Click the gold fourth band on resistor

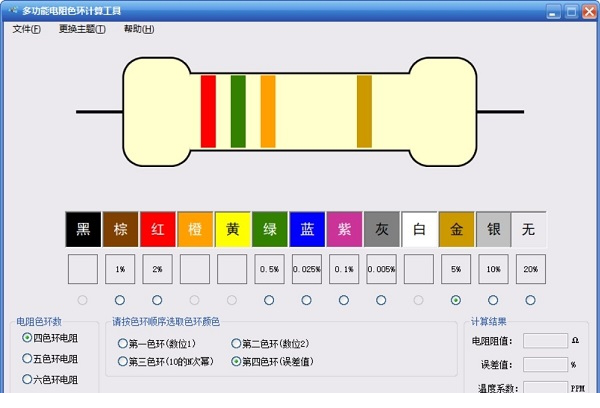point(364,111)
